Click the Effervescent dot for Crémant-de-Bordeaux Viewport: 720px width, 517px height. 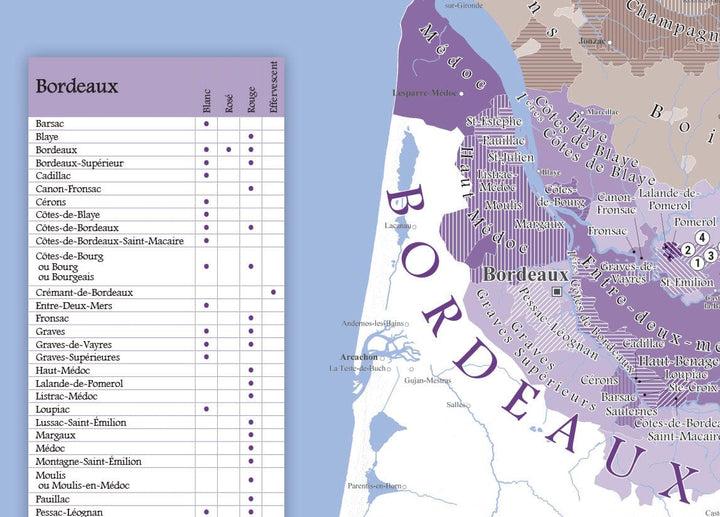pyautogui.click(x=273, y=292)
